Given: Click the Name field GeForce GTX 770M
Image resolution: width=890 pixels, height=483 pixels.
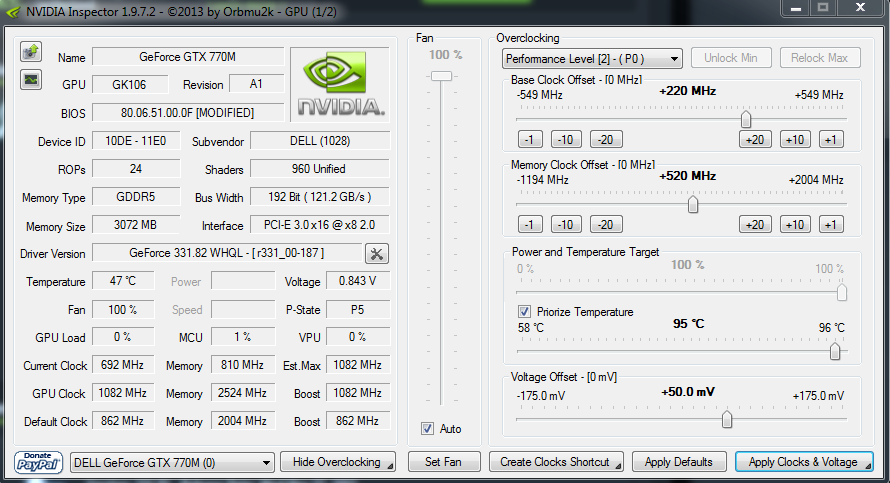Looking at the screenshot, I should [188, 57].
